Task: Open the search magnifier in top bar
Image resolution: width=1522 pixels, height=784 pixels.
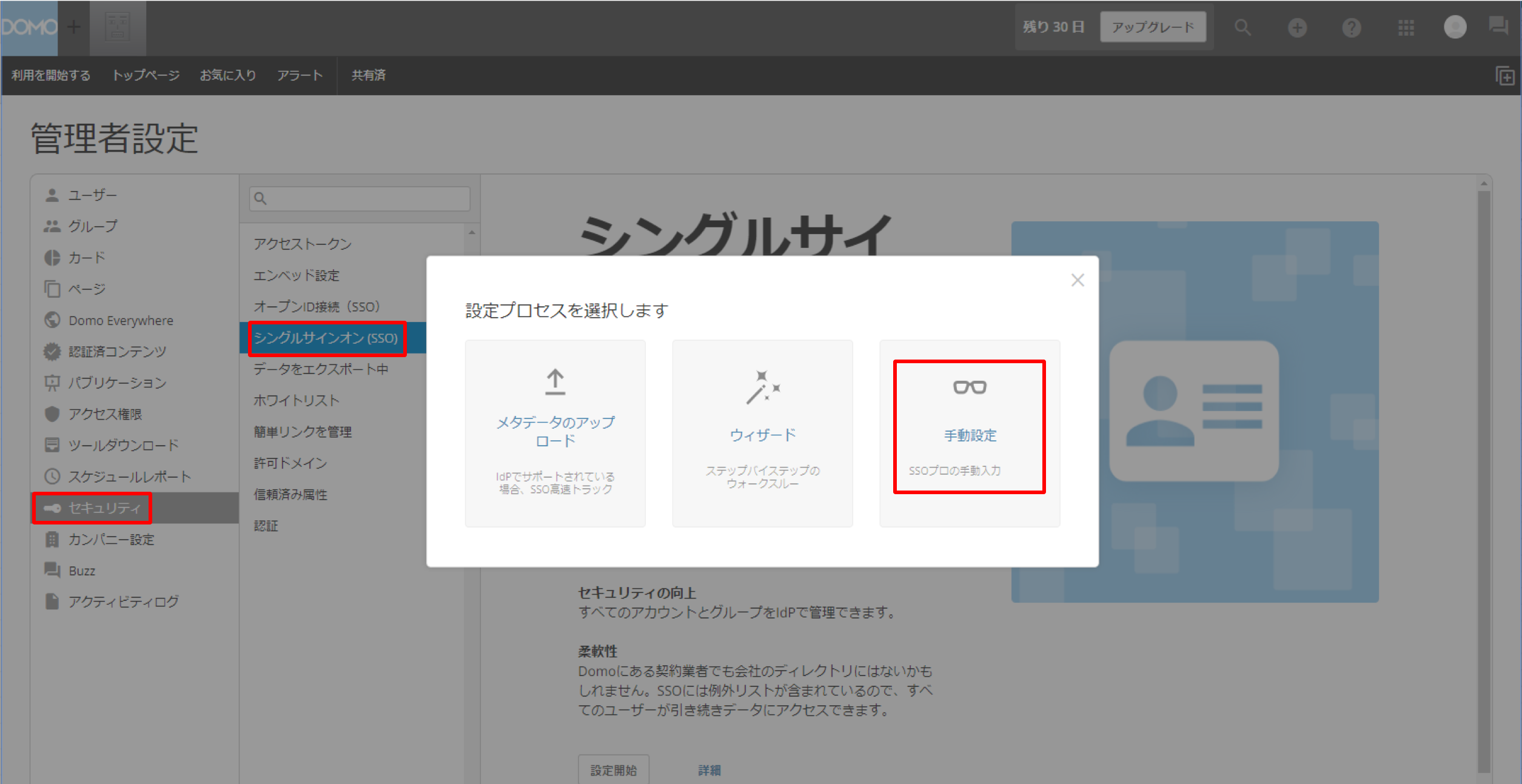Action: click(1242, 27)
